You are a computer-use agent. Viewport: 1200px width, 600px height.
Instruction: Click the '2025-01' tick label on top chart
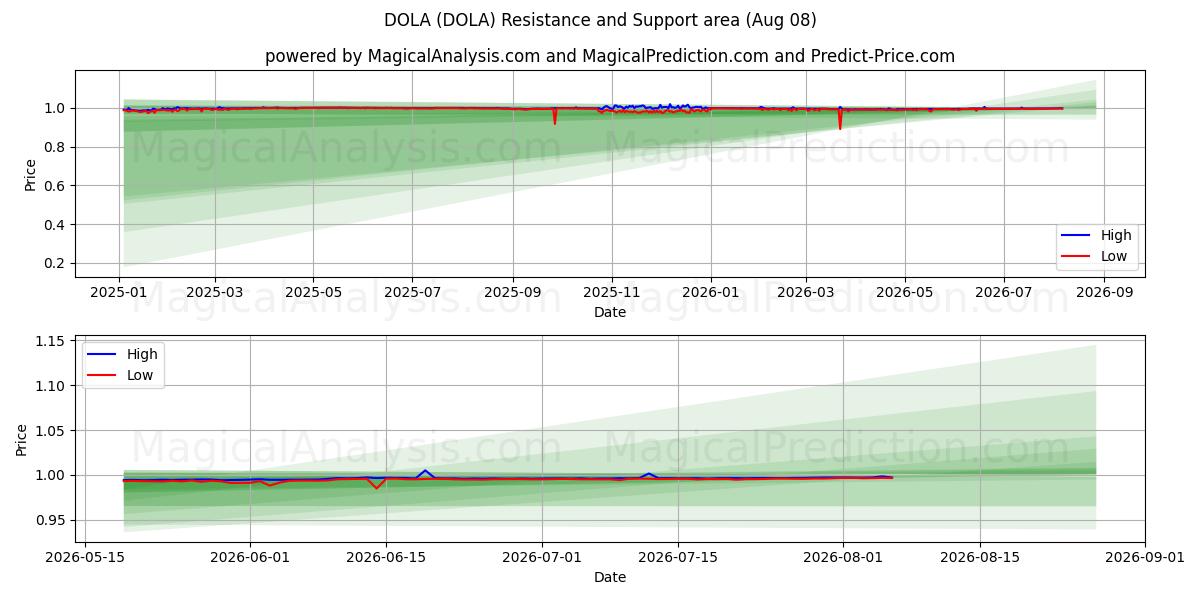(119, 293)
